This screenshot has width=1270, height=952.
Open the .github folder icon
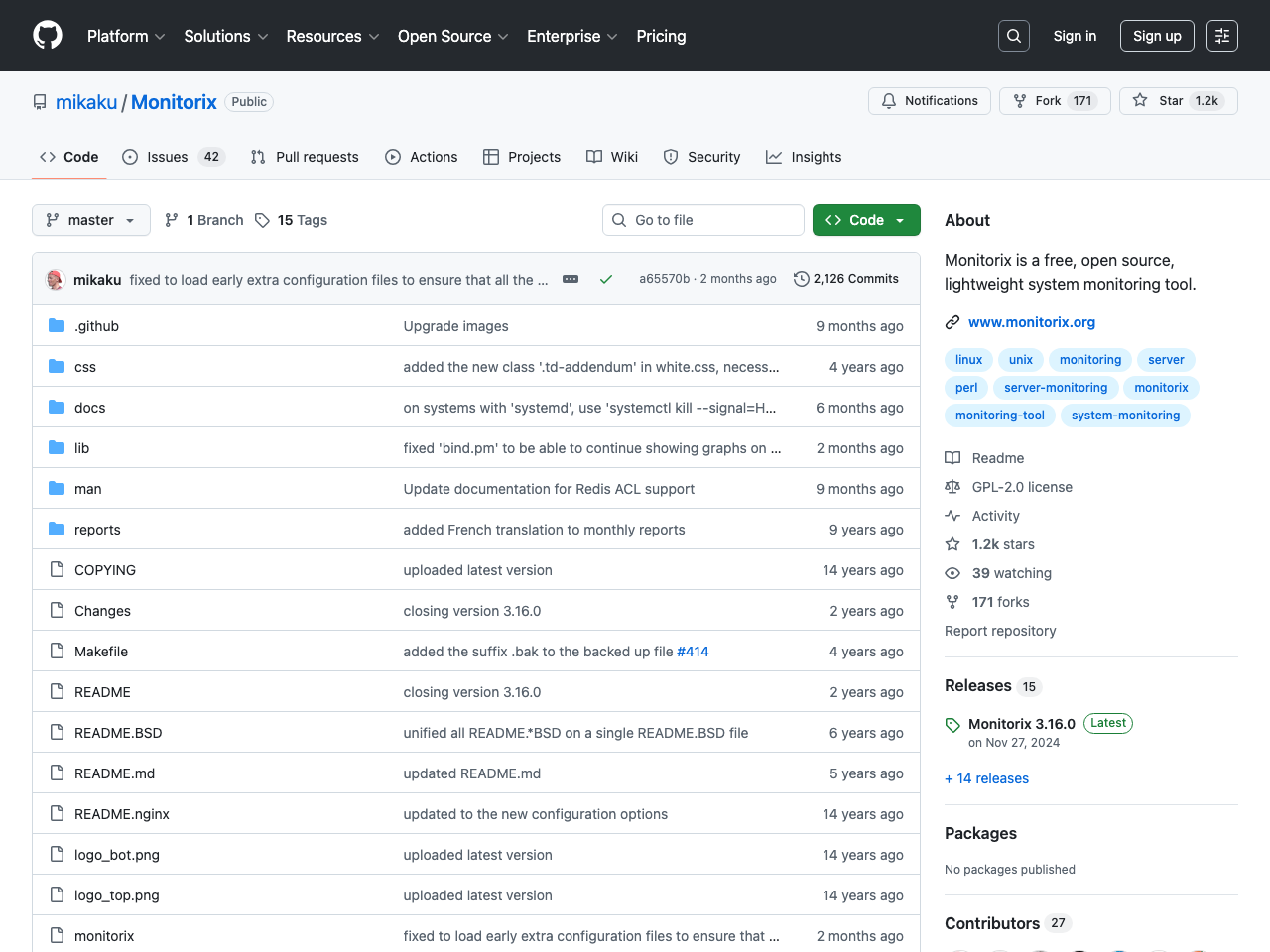click(57, 325)
